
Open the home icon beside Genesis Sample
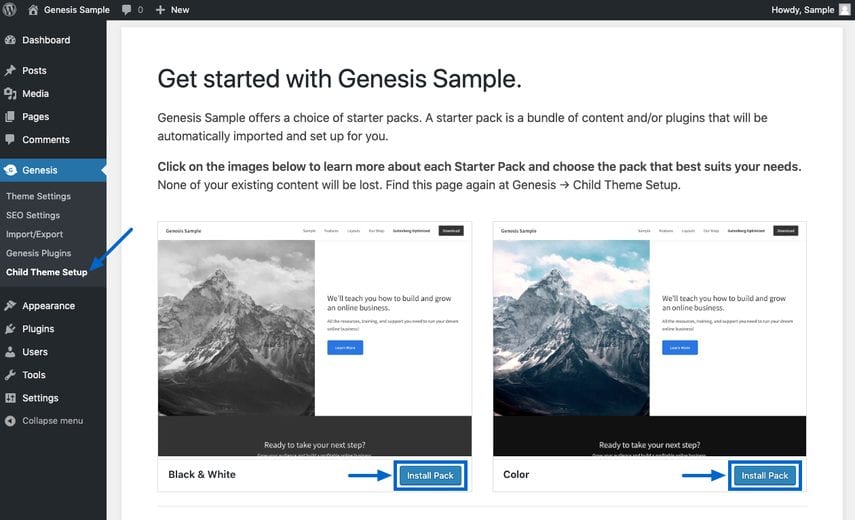(x=33, y=9)
